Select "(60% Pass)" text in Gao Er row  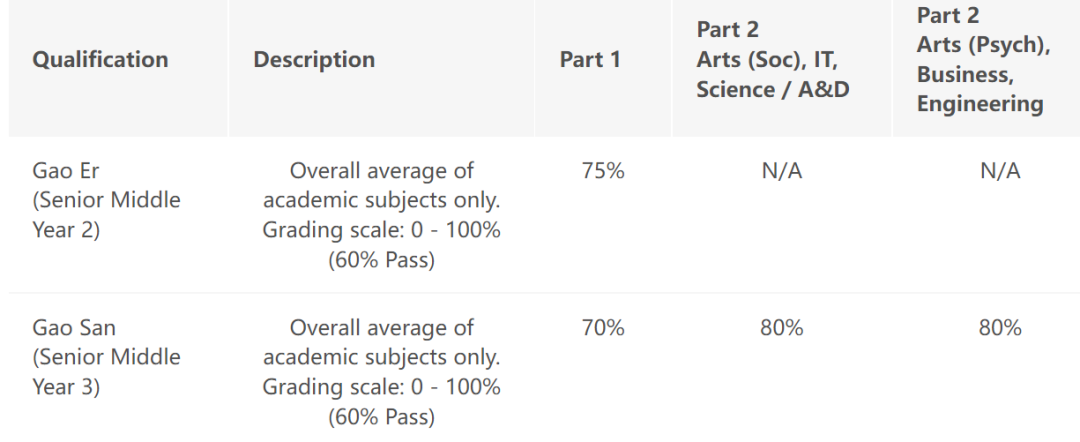click(x=381, y=260)
